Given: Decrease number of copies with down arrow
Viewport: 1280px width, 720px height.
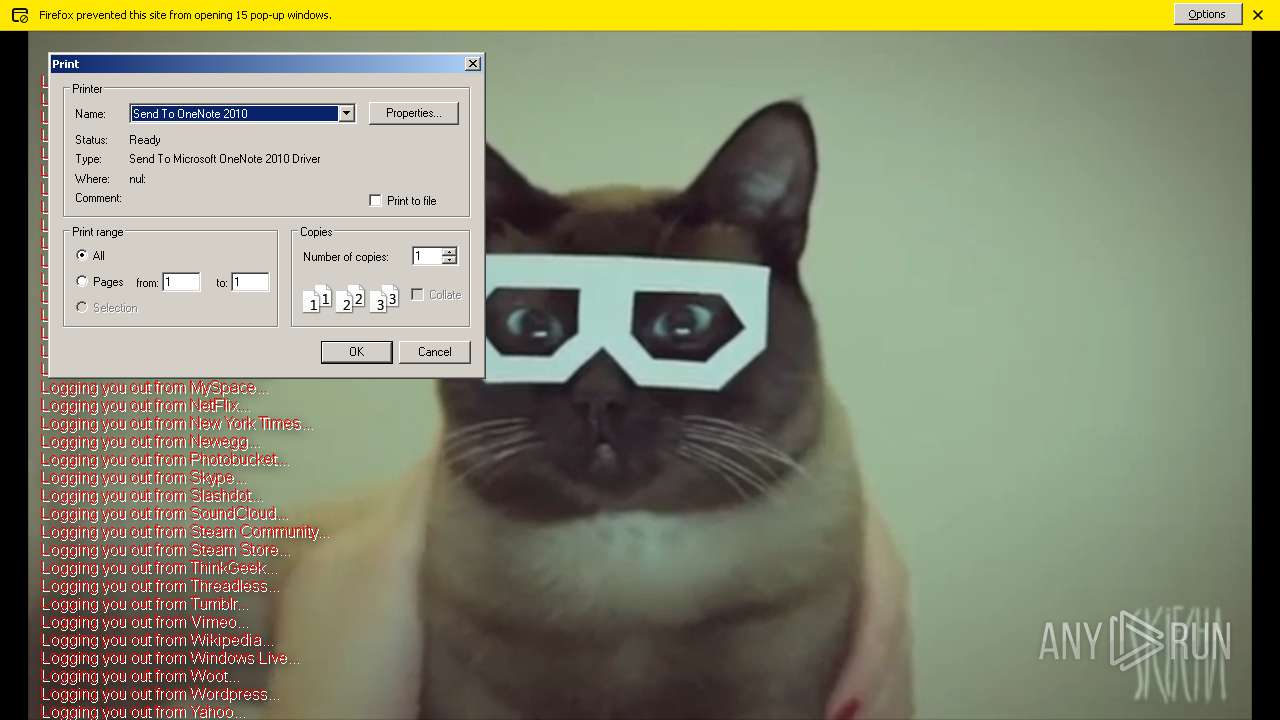Looking at the screenshot, I should (449, 261).
